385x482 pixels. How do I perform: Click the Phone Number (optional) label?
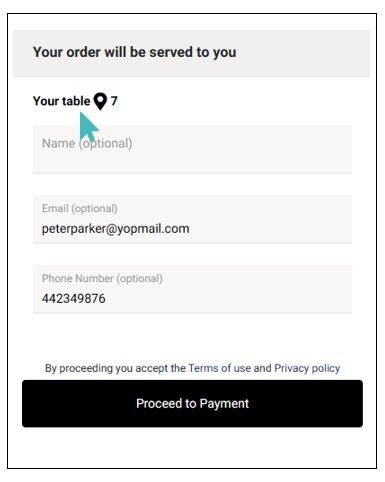102,278
